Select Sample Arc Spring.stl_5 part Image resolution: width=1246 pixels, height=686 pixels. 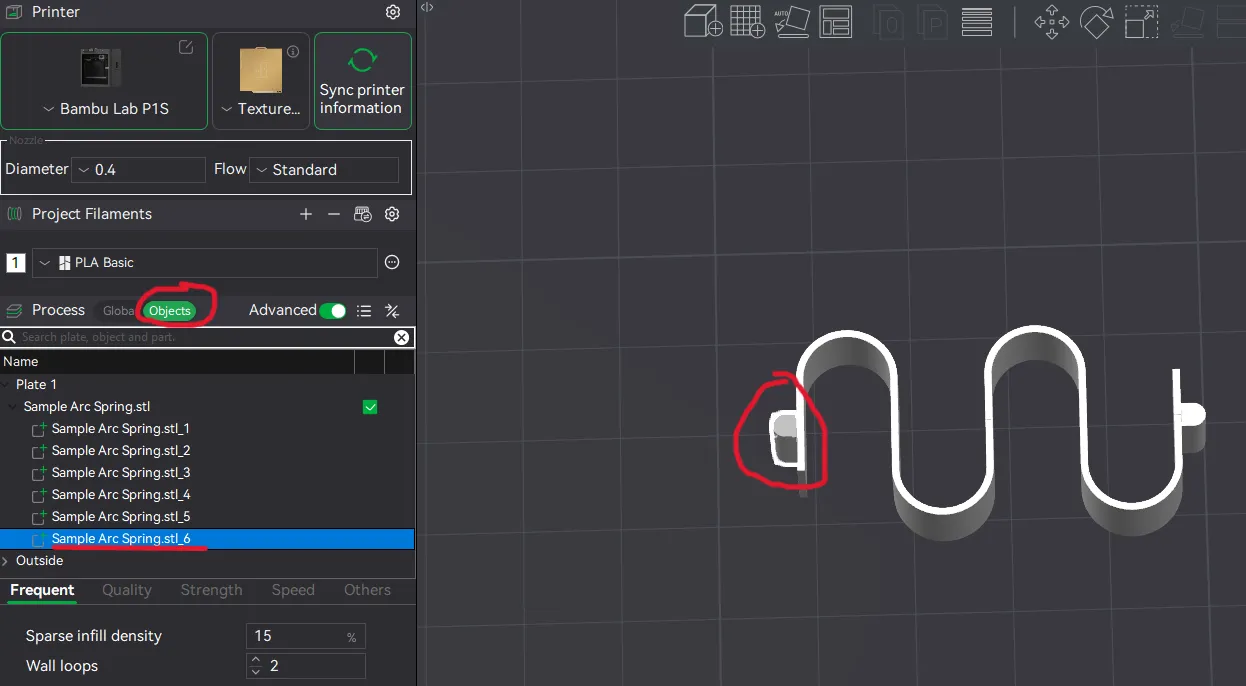click(x=120, y=517)
